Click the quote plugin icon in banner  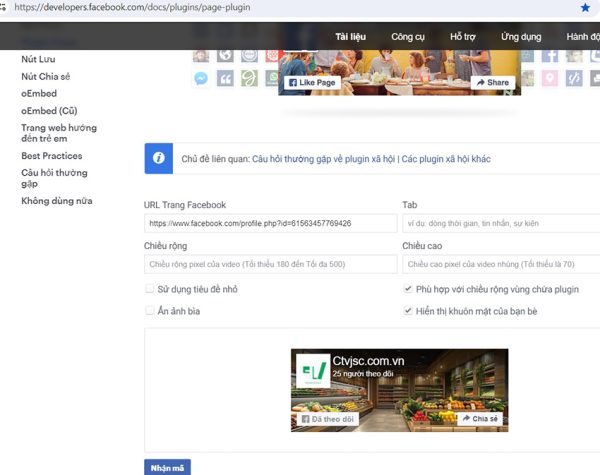(x=225, y=78)
